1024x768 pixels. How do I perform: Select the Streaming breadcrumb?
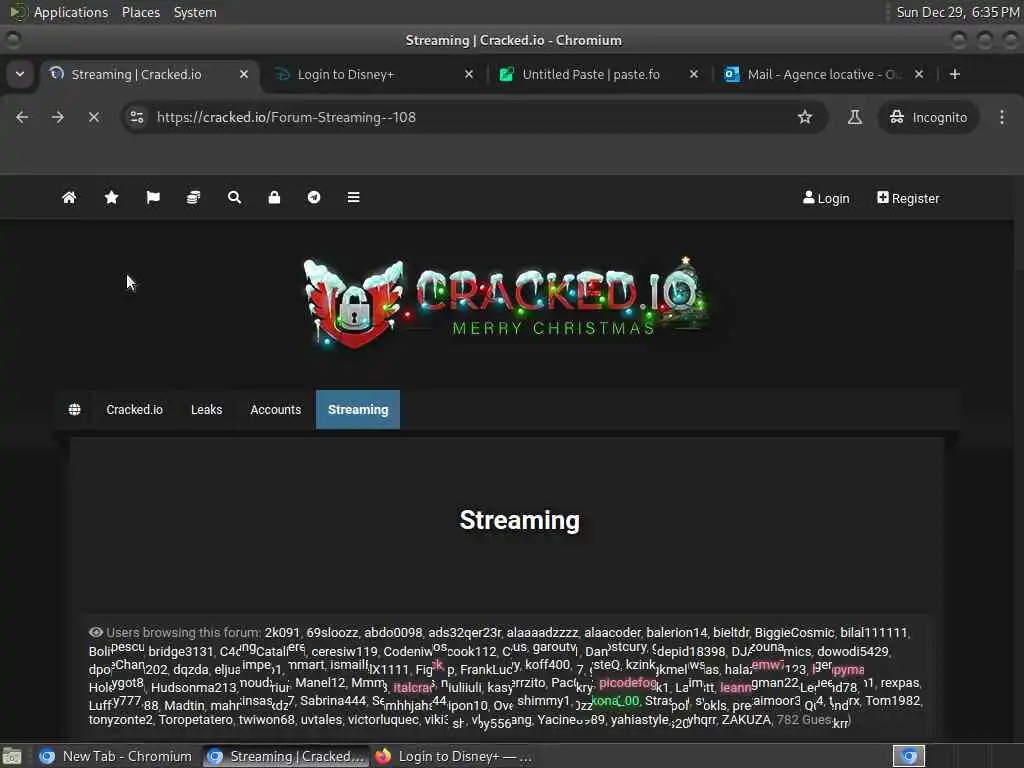coord(358,409)
